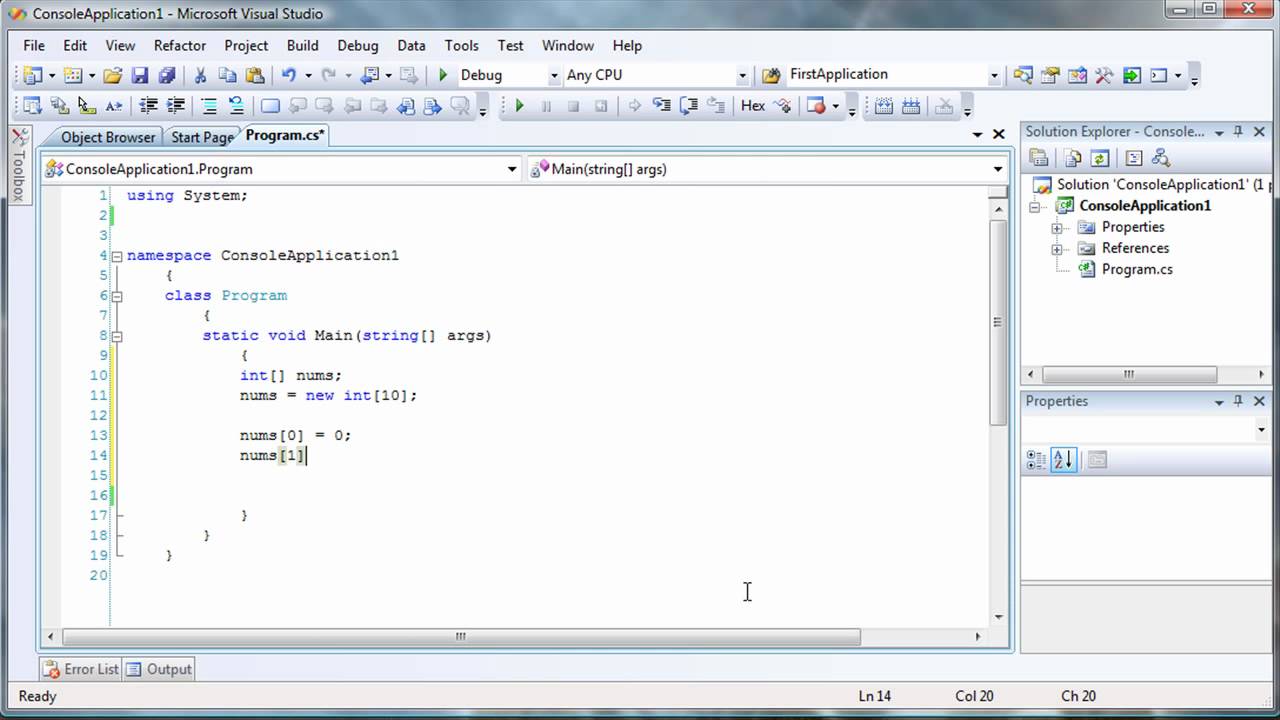Click the Save All icon
The height and width of the screenshot is (720, 1280).
click(x=167, y=75)
